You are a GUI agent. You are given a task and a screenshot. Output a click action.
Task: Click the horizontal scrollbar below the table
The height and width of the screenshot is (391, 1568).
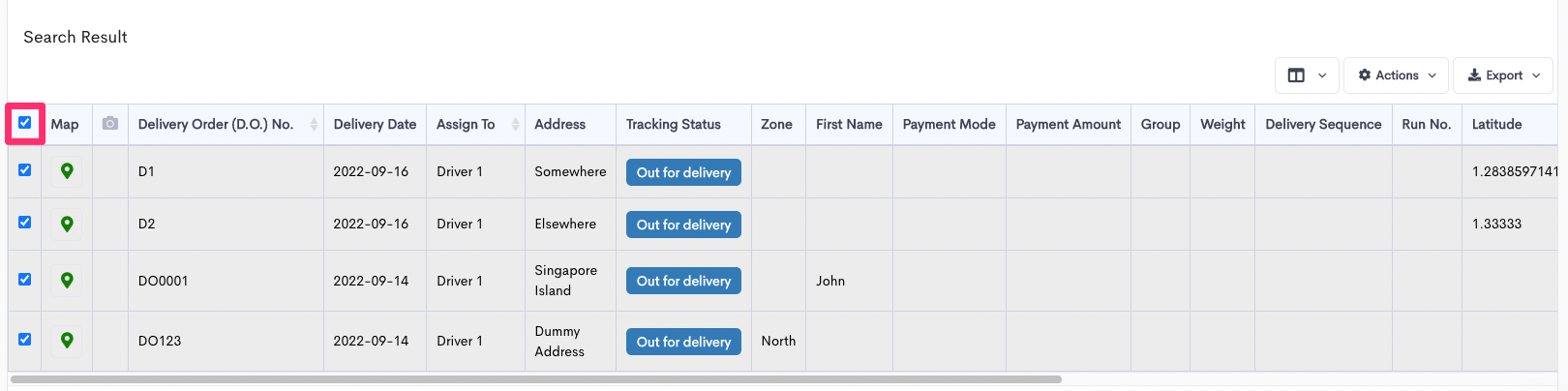coord(536,379)
